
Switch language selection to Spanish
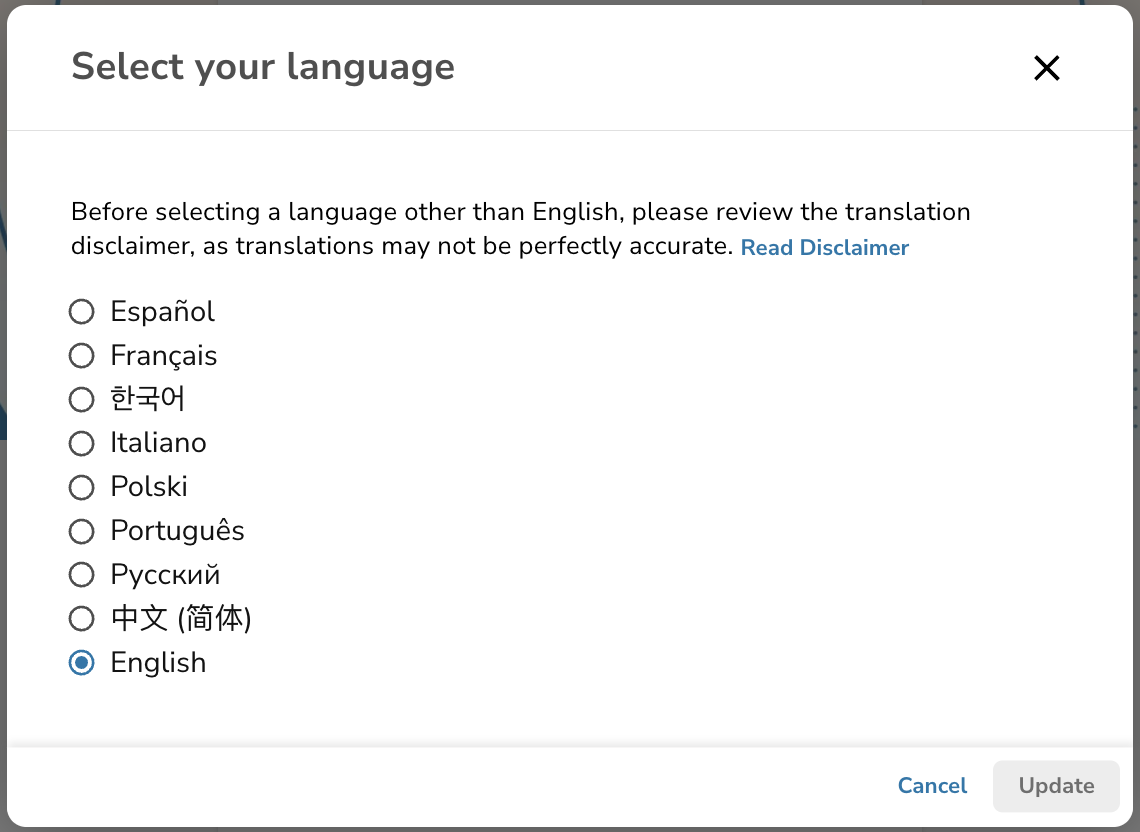point(81,311)
